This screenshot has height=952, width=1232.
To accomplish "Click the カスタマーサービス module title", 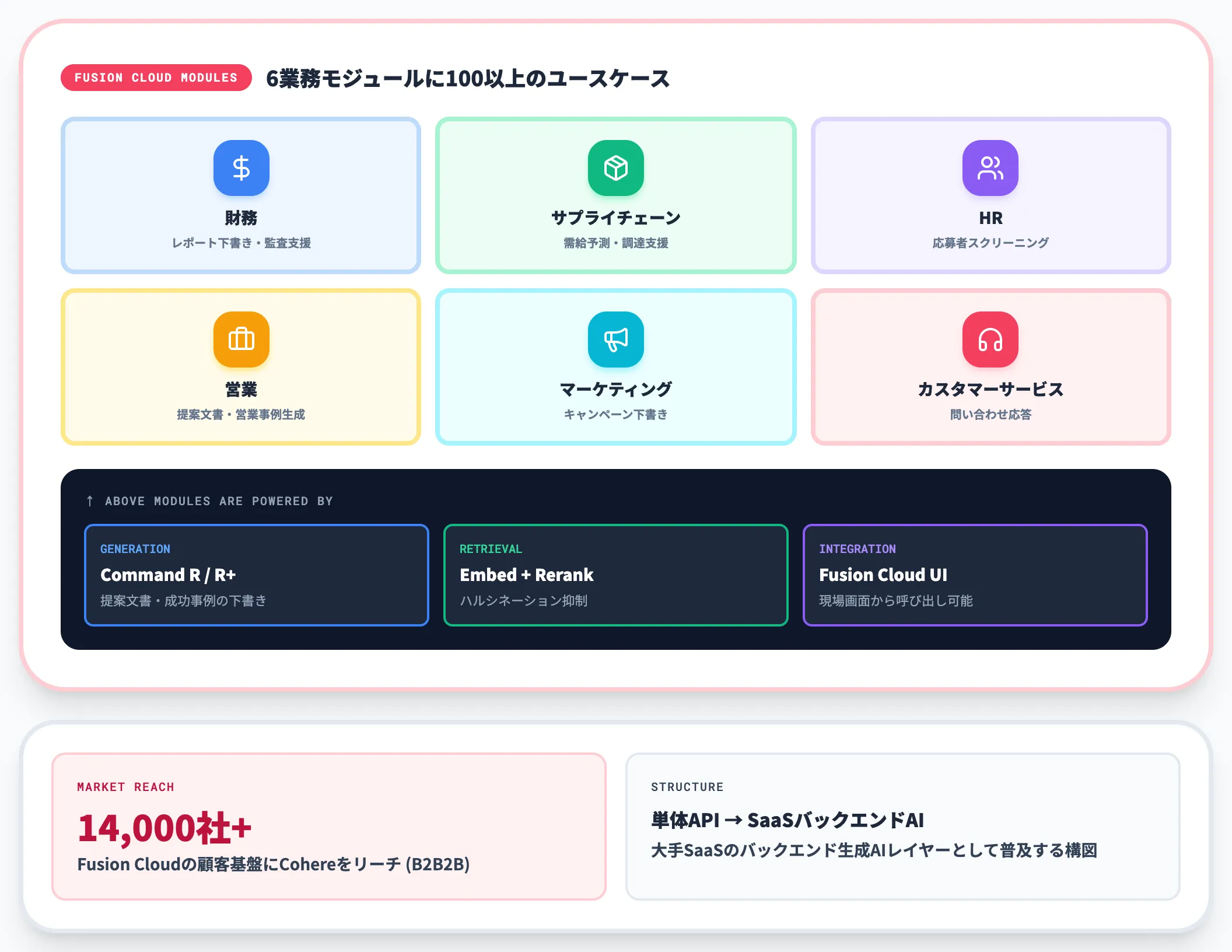I will (991, 390).
